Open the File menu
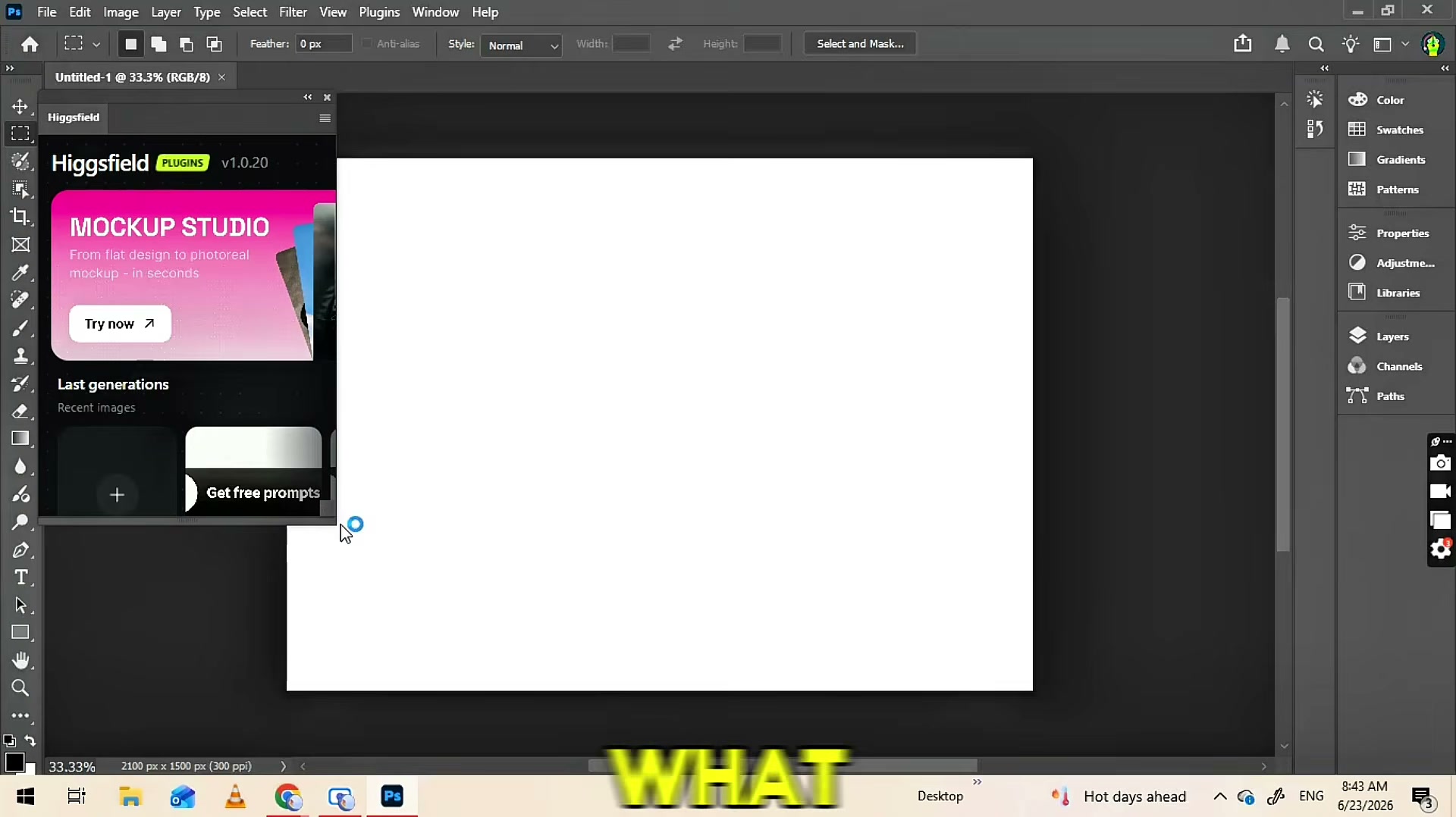1456x817 pixels. [x=47, y=12]
